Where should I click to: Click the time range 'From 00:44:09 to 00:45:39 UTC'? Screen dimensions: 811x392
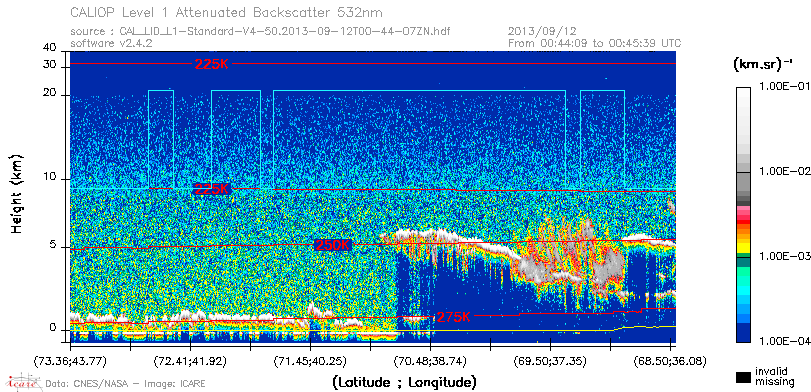click(x=594, y=43)
